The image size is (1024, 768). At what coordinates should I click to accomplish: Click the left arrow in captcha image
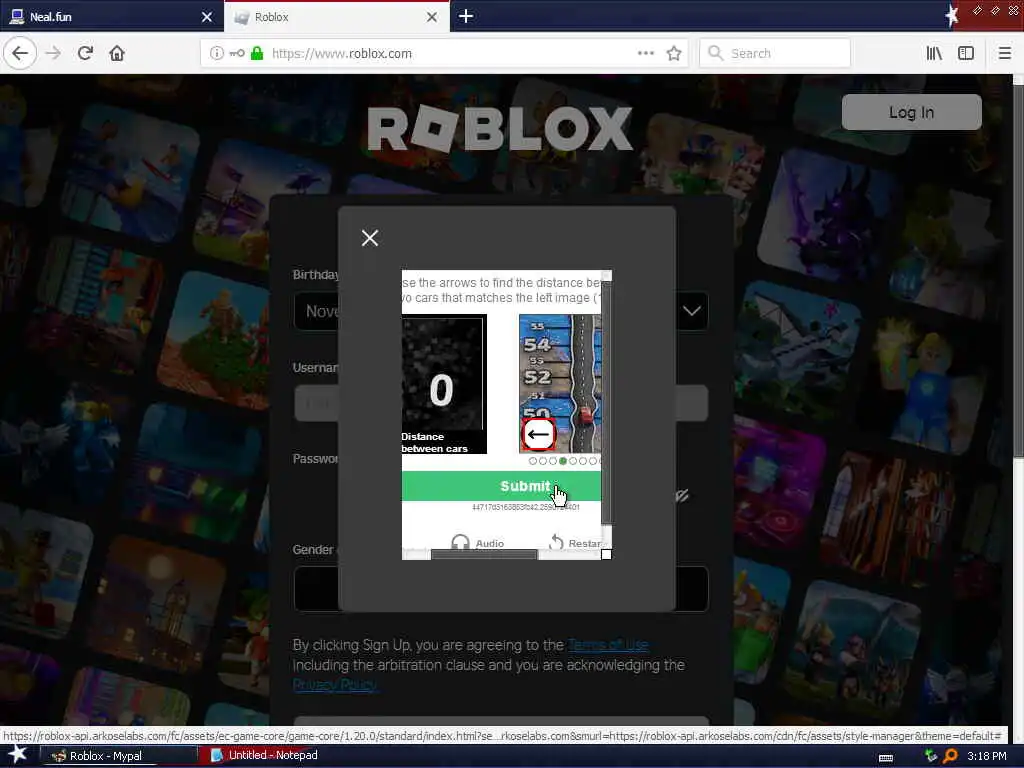click(538, 434)
